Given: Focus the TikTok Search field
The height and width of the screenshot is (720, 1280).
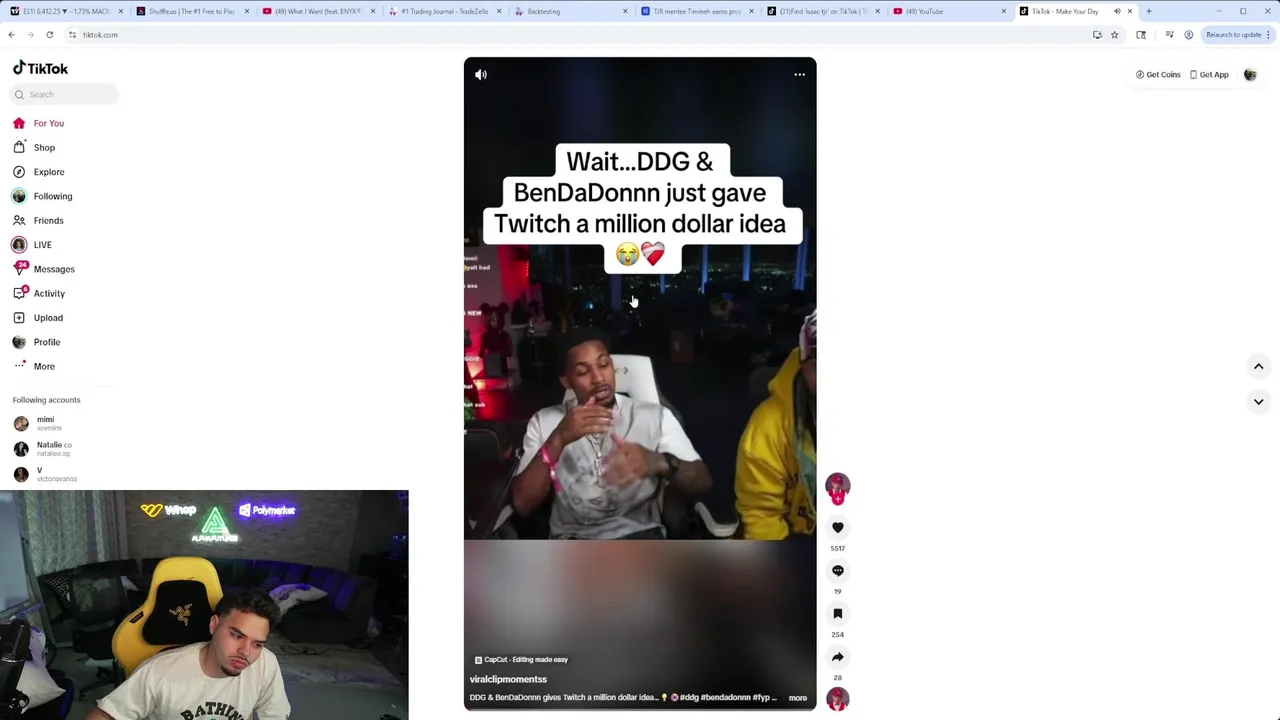Looking at the screenshot, I should (65, 94).
